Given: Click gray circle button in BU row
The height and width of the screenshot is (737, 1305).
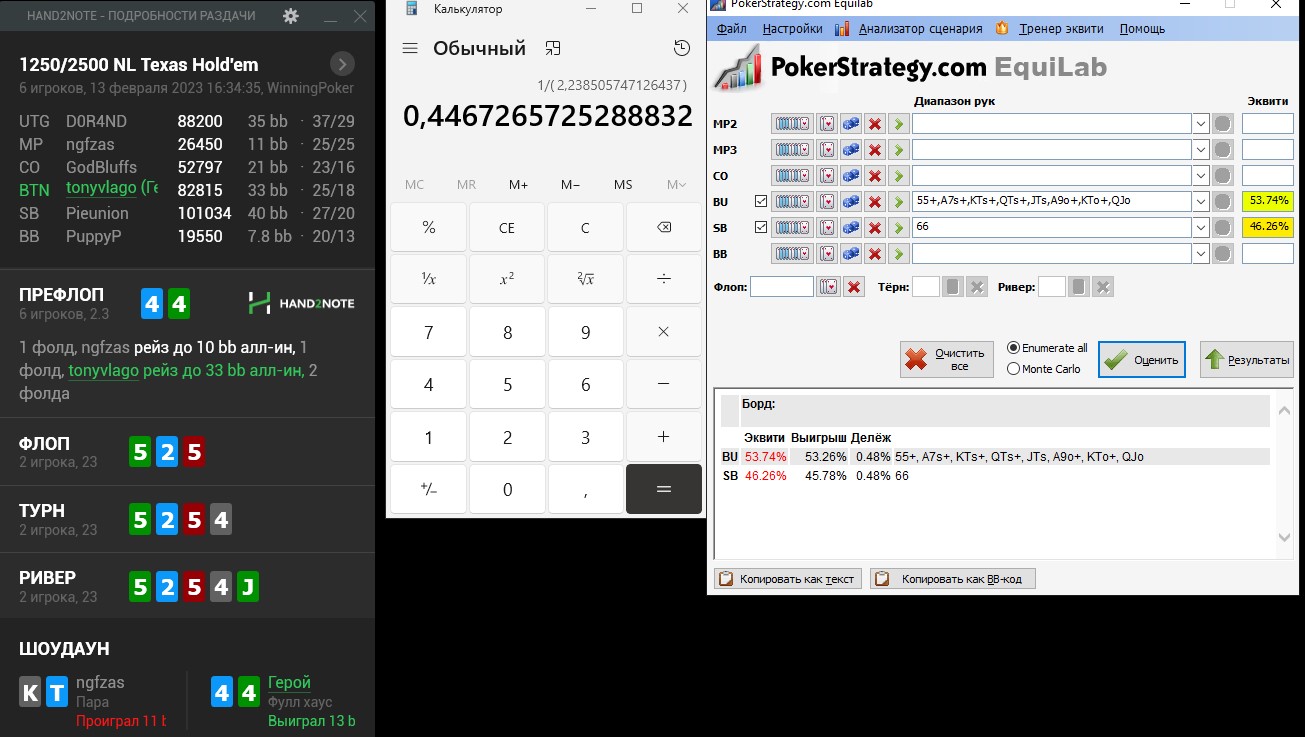Looking at the screenshot, I should (x=1222, y=201).
